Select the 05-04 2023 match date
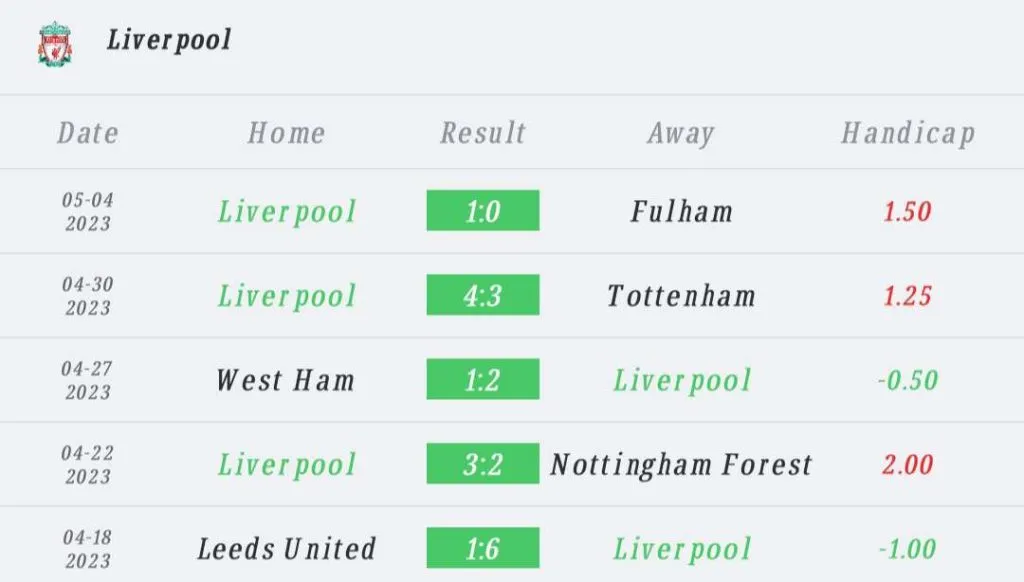 point(88,211)
